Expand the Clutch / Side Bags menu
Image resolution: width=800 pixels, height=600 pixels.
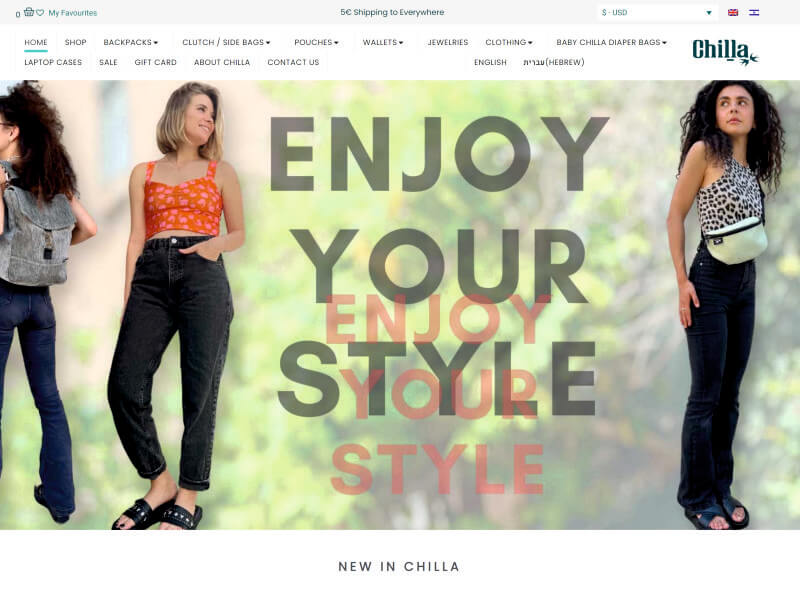point(226,42)
